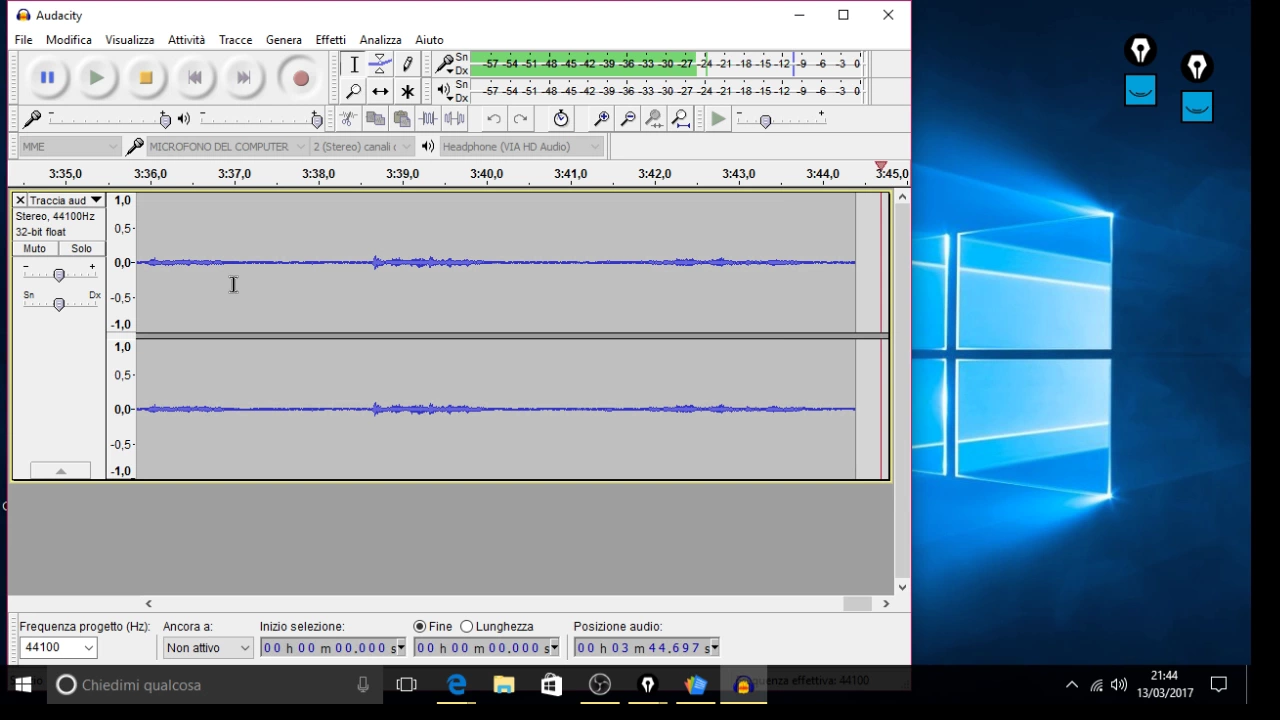Toggle the Muto button on track
1280x720 pixels.
[x=35, y=248]
